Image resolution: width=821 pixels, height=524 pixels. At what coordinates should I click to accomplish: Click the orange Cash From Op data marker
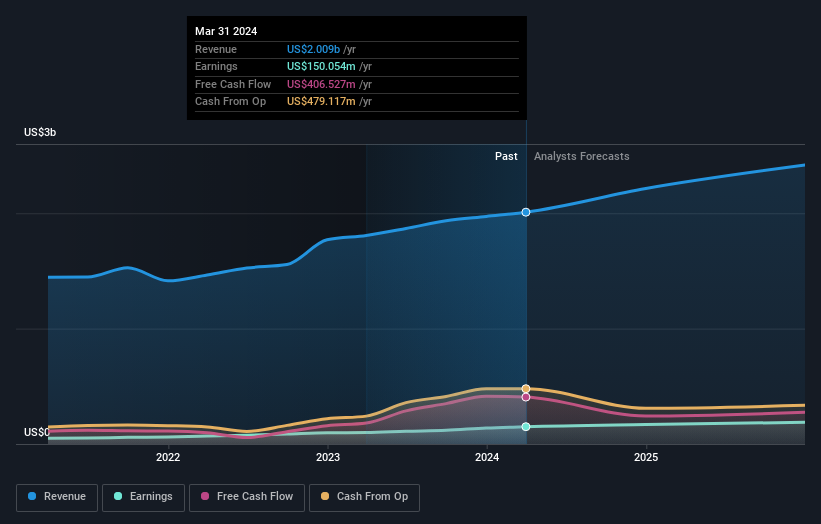[526, 388]
